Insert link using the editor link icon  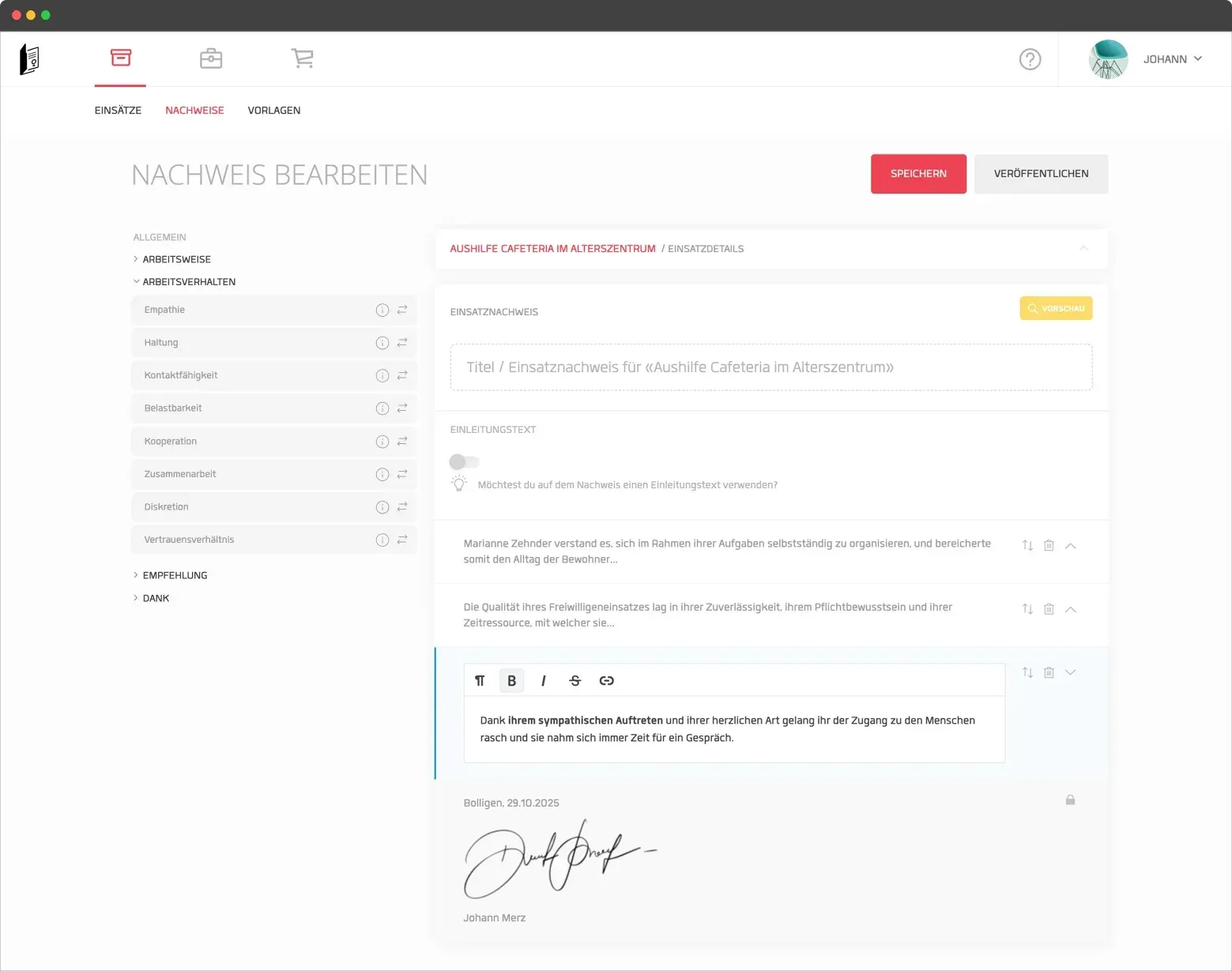(606, 681)
